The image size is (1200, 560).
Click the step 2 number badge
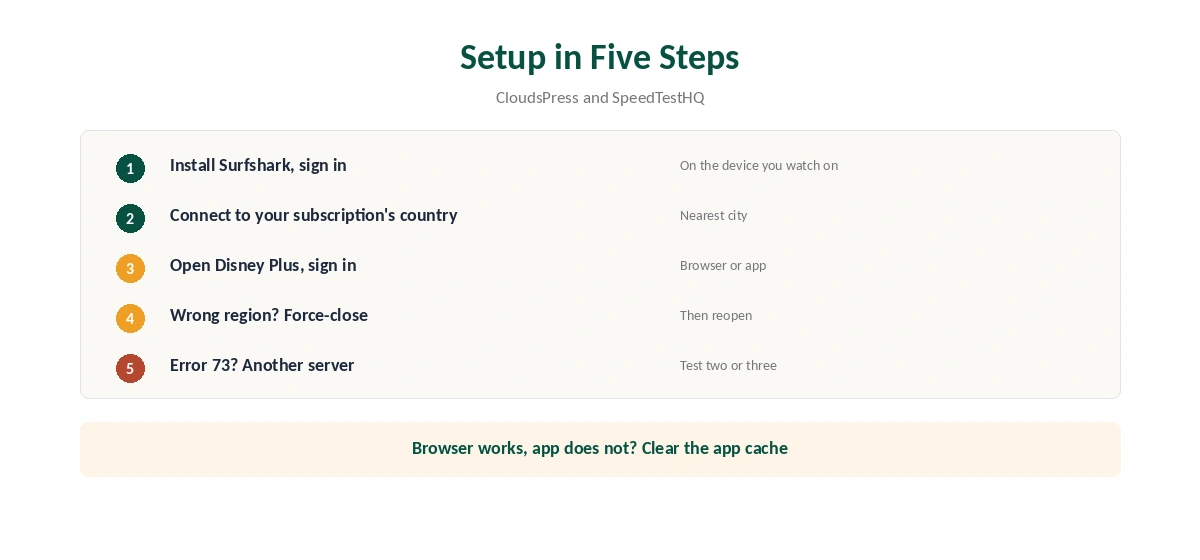click(x=130, y=218)
